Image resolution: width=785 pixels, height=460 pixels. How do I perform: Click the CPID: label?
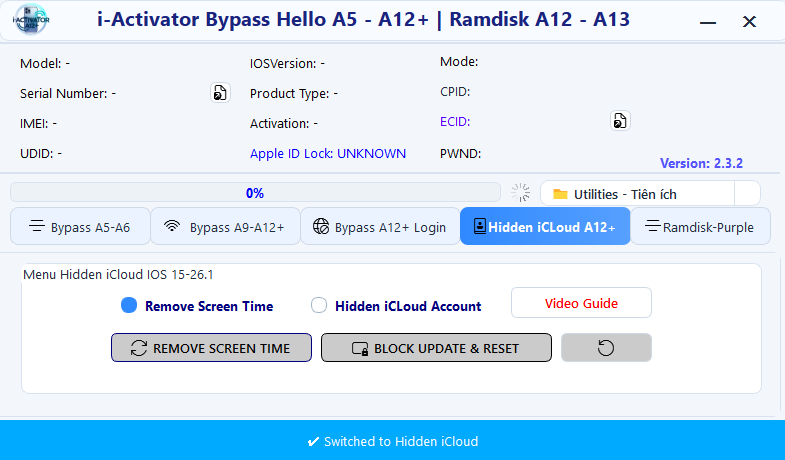tap(455, 92)
